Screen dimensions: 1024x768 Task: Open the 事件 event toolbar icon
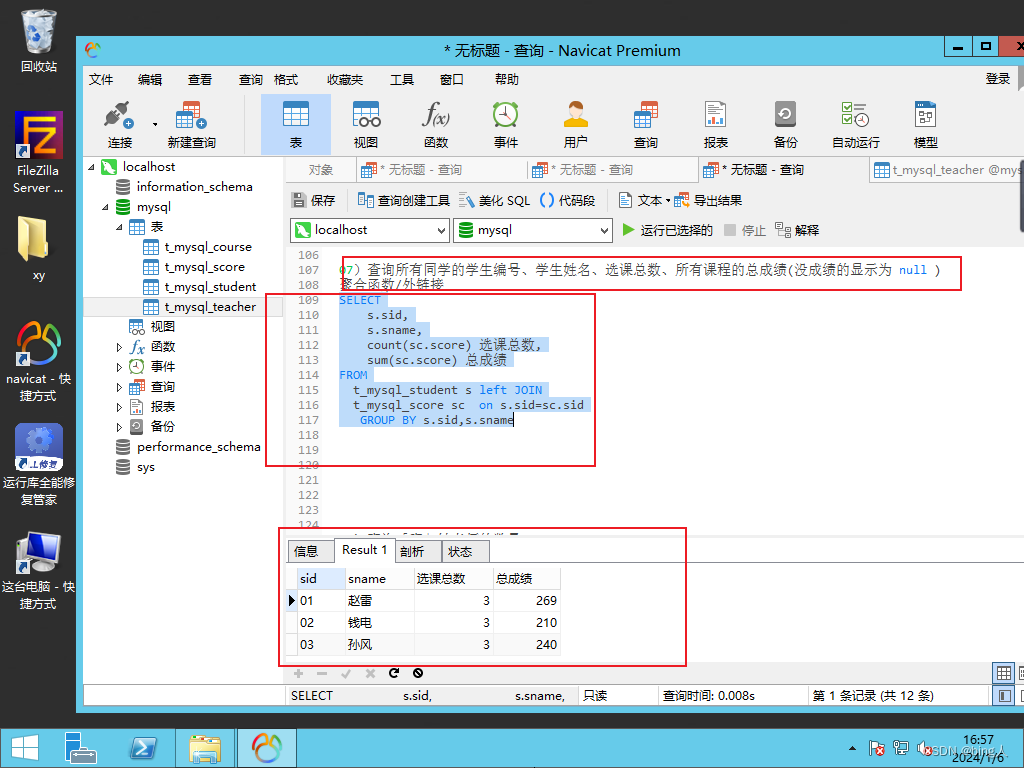[x=505, y=125]
